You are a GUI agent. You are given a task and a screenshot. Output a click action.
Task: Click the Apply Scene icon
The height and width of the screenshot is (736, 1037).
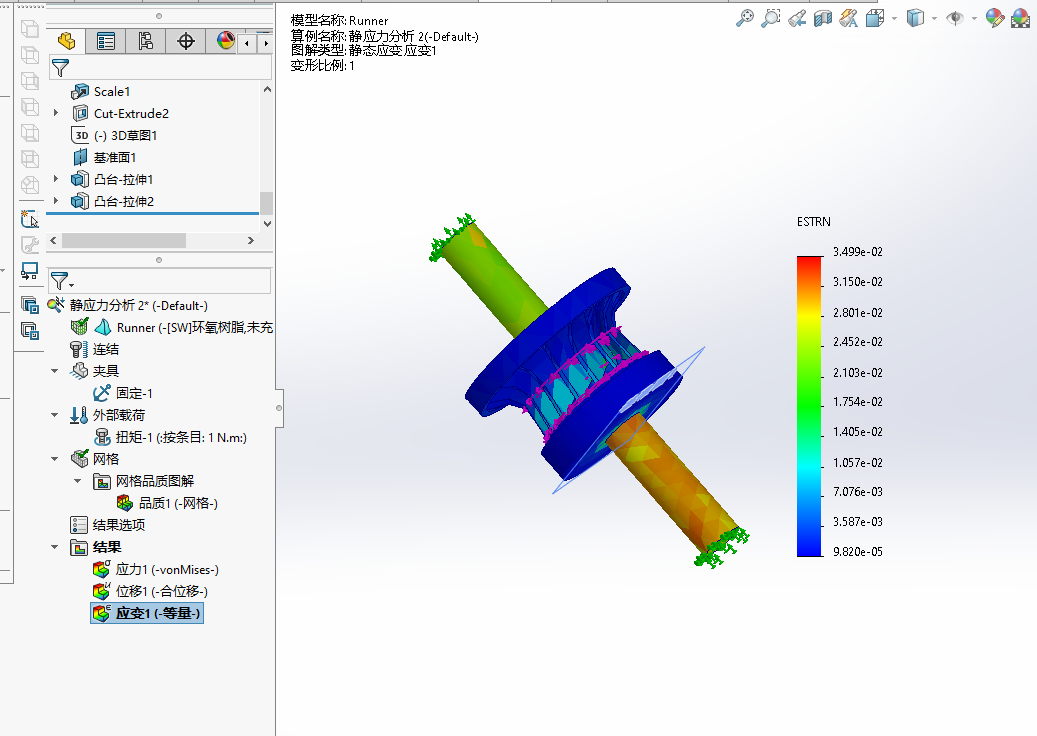pos(1020,18)
